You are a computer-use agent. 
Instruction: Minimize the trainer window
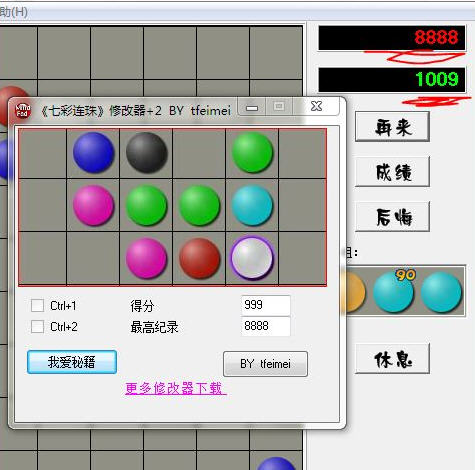(x=252, y=107)
